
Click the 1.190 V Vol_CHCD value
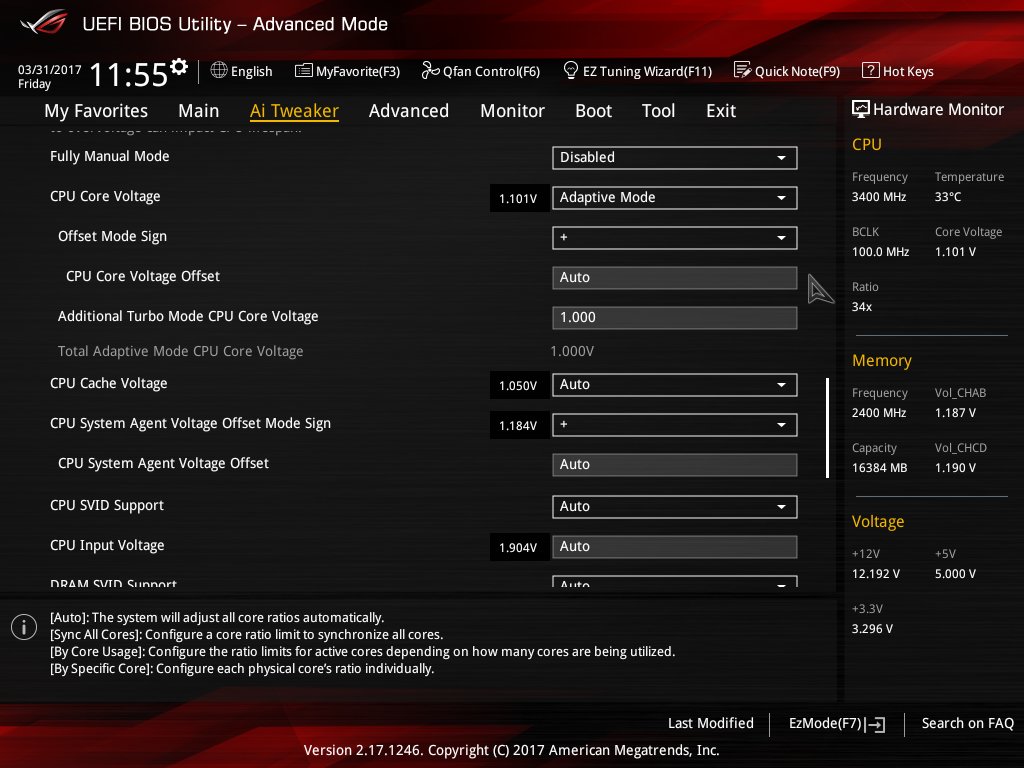pyautogui.click(x=955, y=468)
